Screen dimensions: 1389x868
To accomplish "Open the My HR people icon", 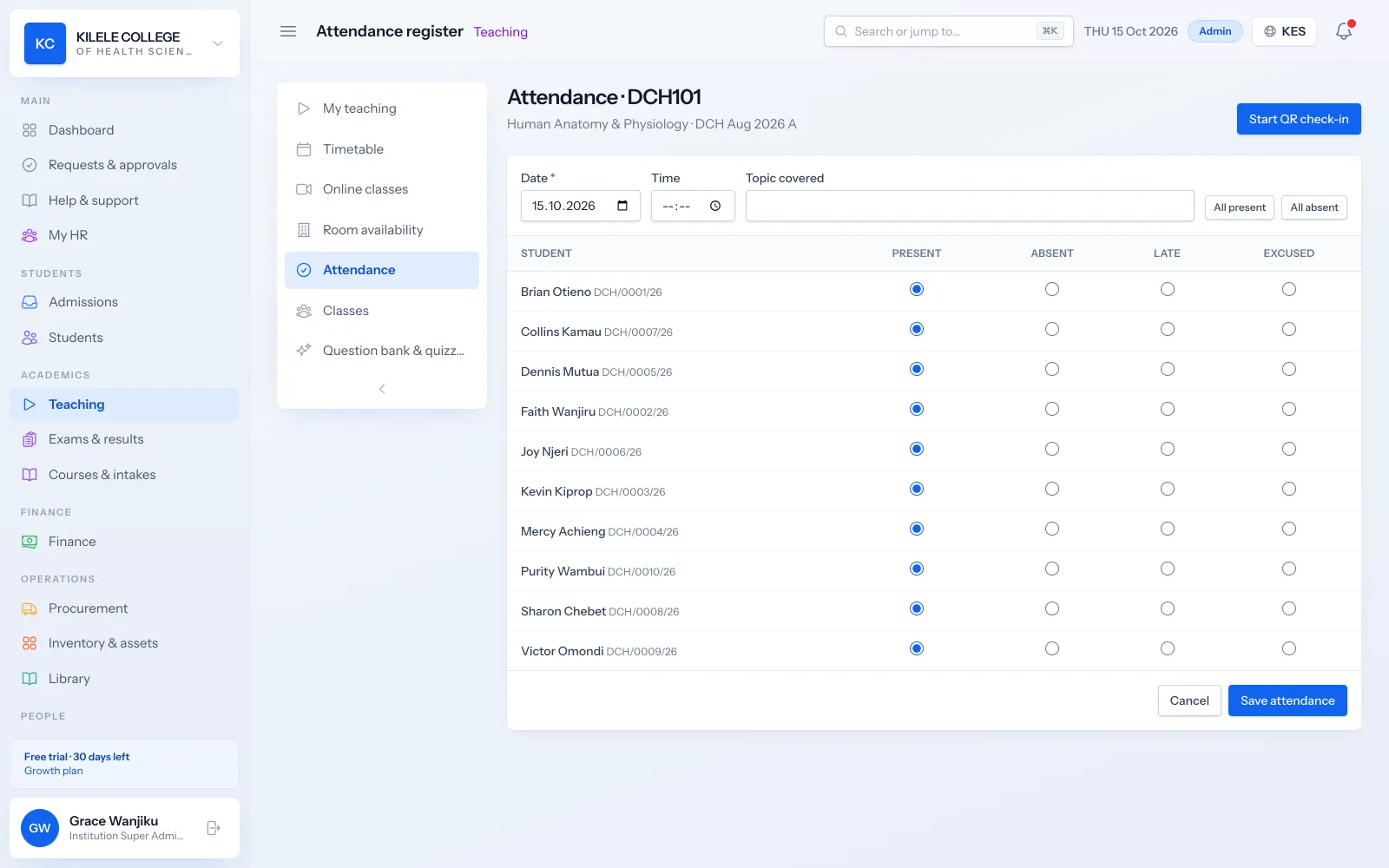I will pos(30,235).
